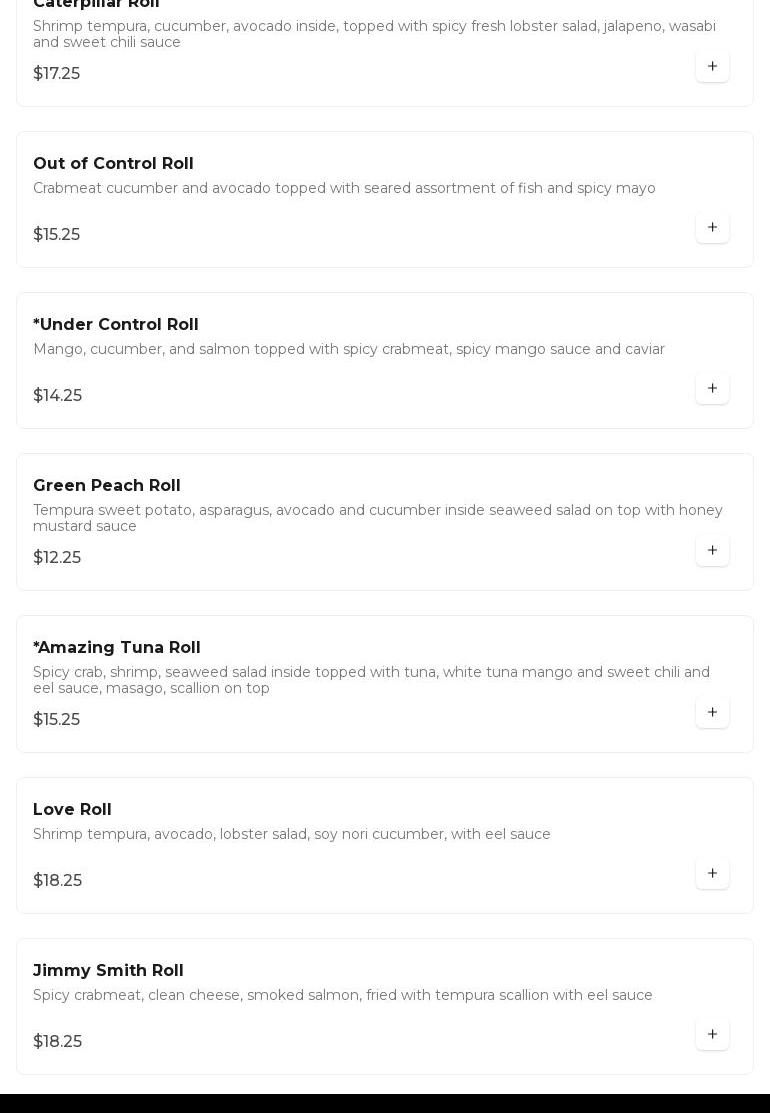The height and width of the screenshot is (1113, 770).
Task: View the *Amazing Tuna Roll item
Action: [x=117, y=648]
